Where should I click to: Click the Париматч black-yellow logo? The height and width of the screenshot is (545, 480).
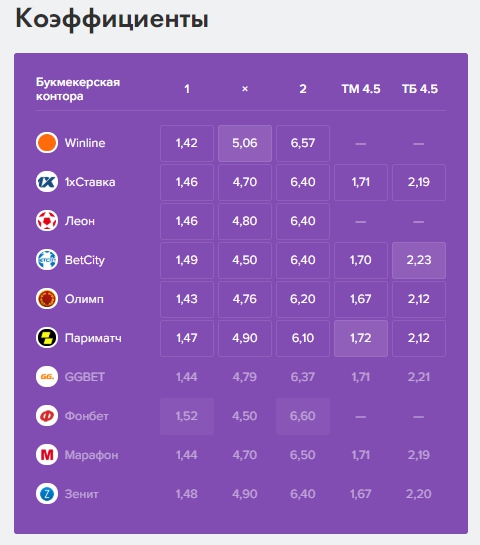(x=47, y=337)
